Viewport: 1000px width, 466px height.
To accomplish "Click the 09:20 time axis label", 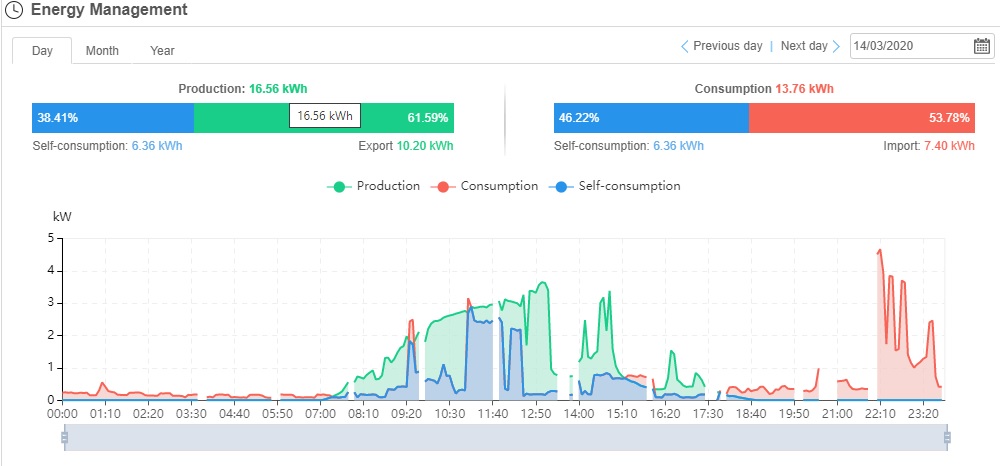I will 407,413.
